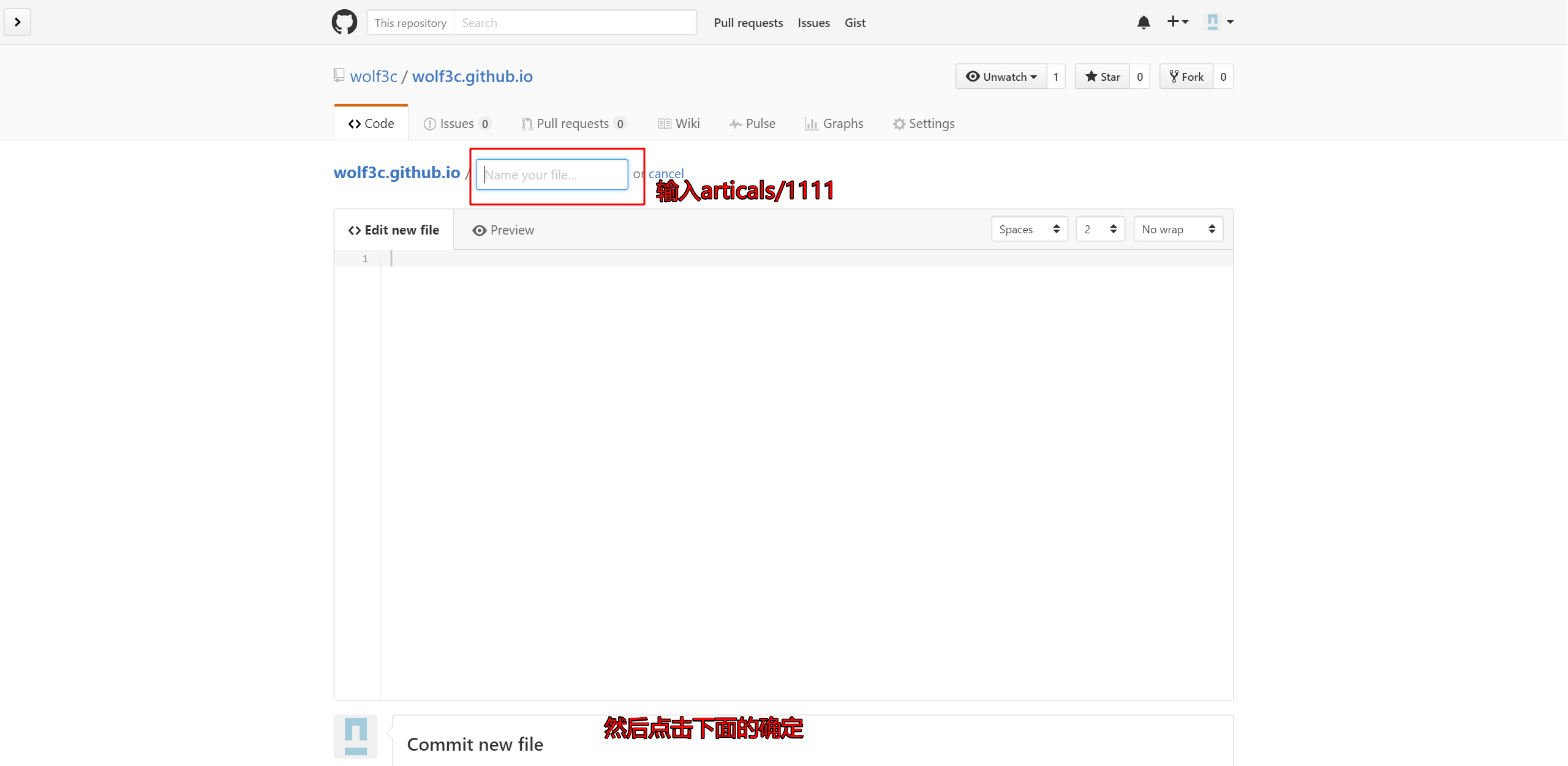Click the GitHub Octocat logo
The width and height of the screenshot is (1568, 766).
(344, 23)
